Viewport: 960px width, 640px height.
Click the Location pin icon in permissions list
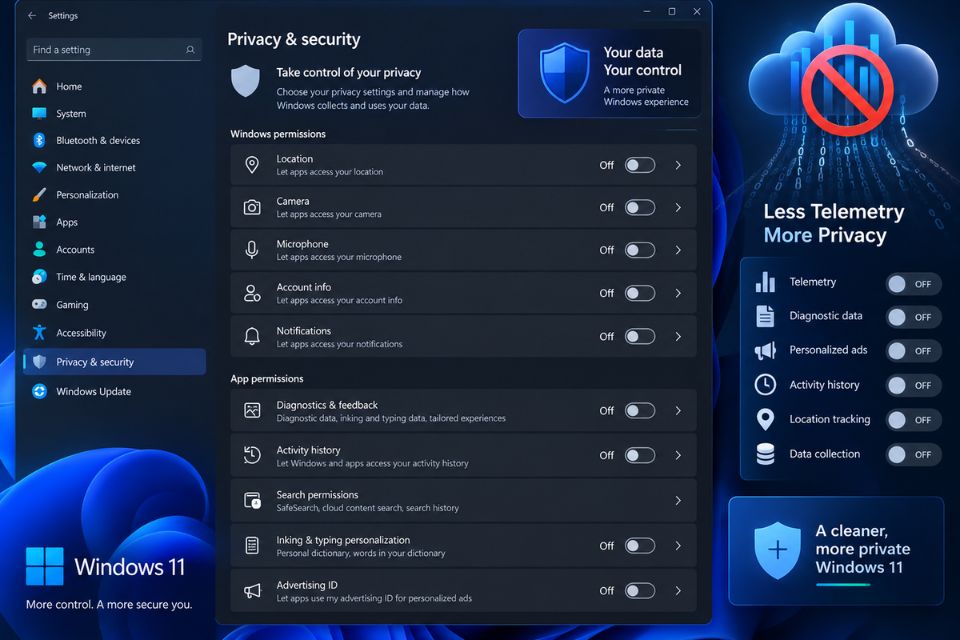252,165
